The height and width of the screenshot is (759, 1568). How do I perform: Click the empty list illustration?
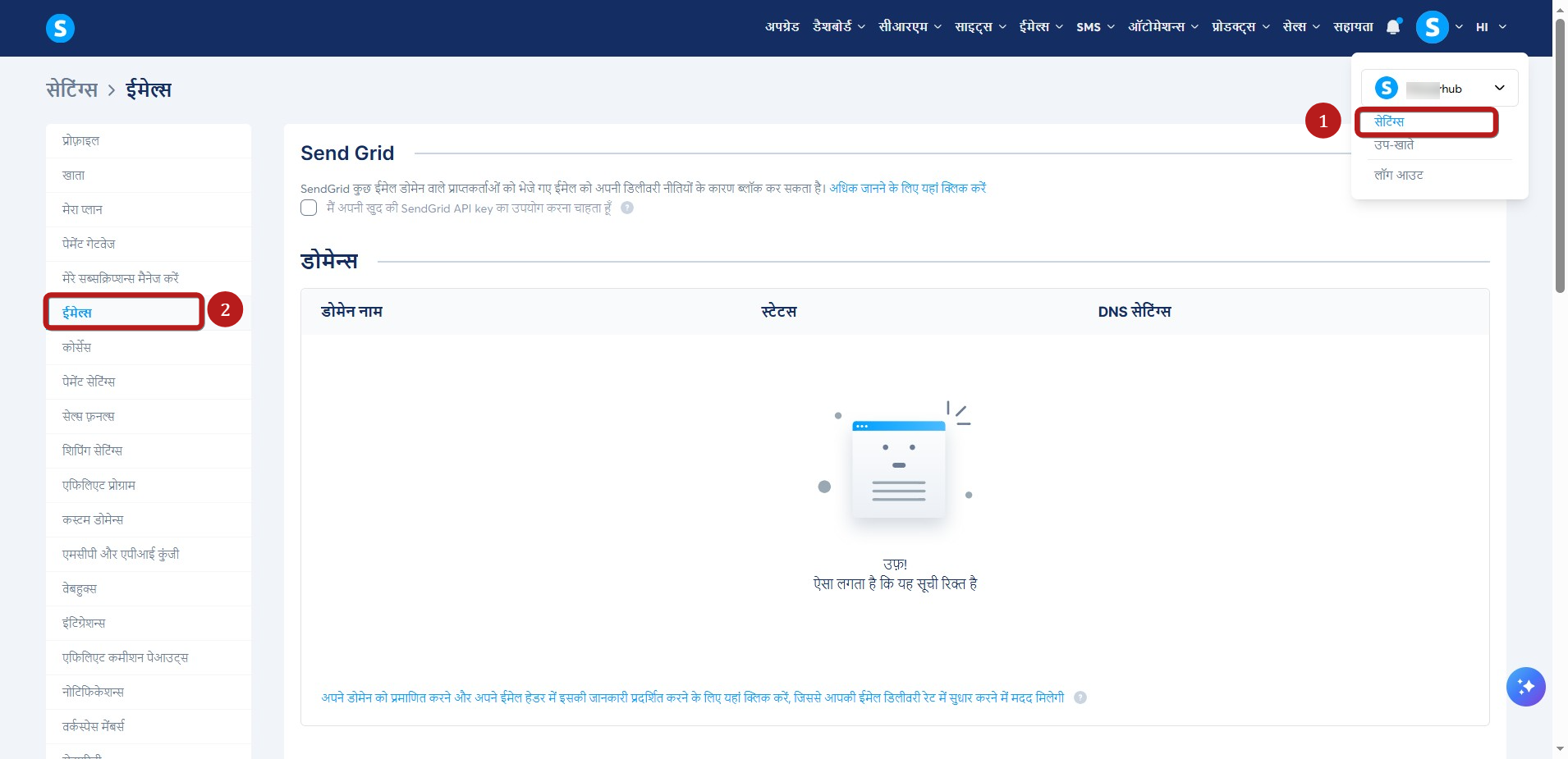pyautogui.click(x=896, y=464)
